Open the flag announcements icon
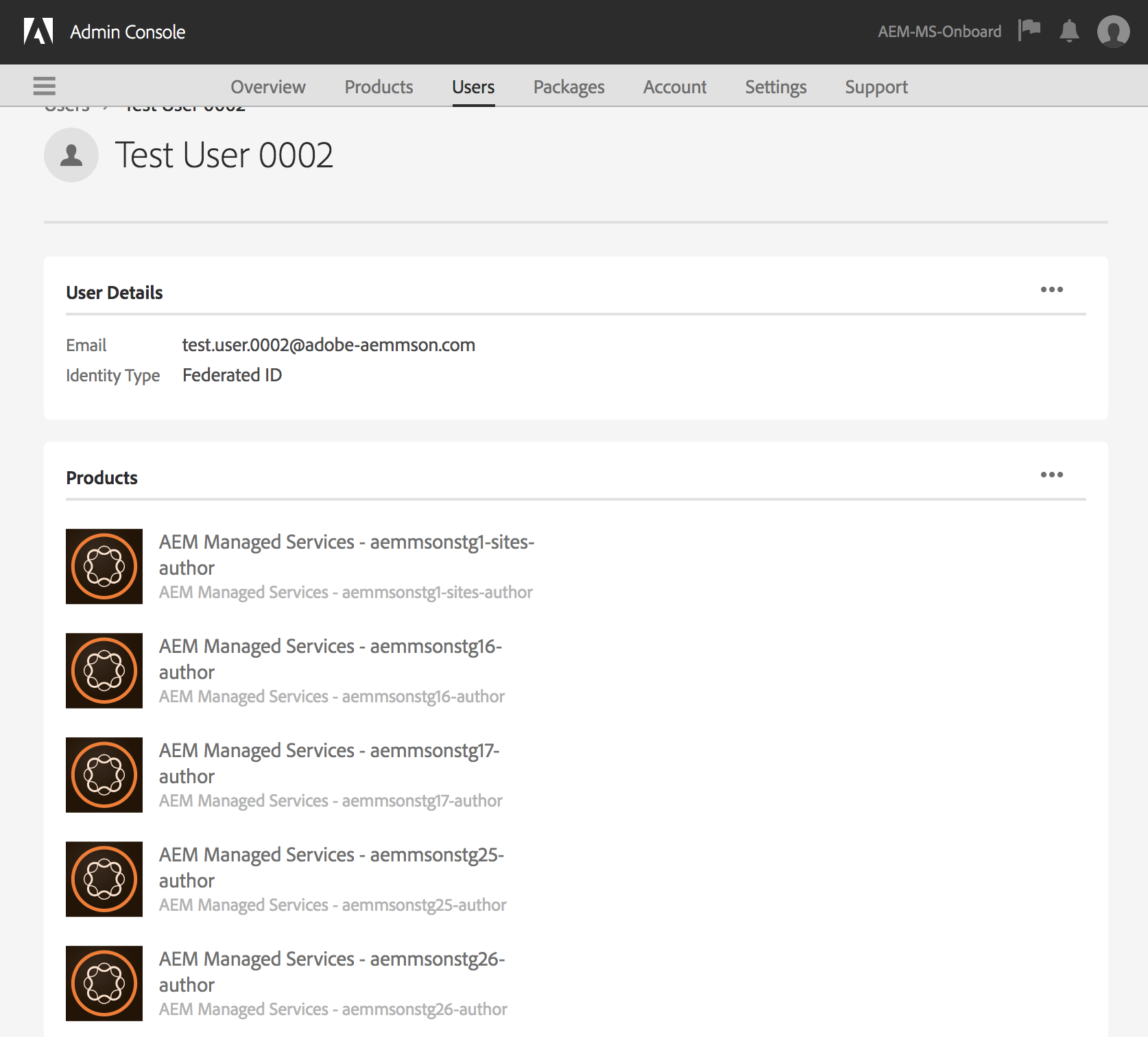 coord(1029,31)
